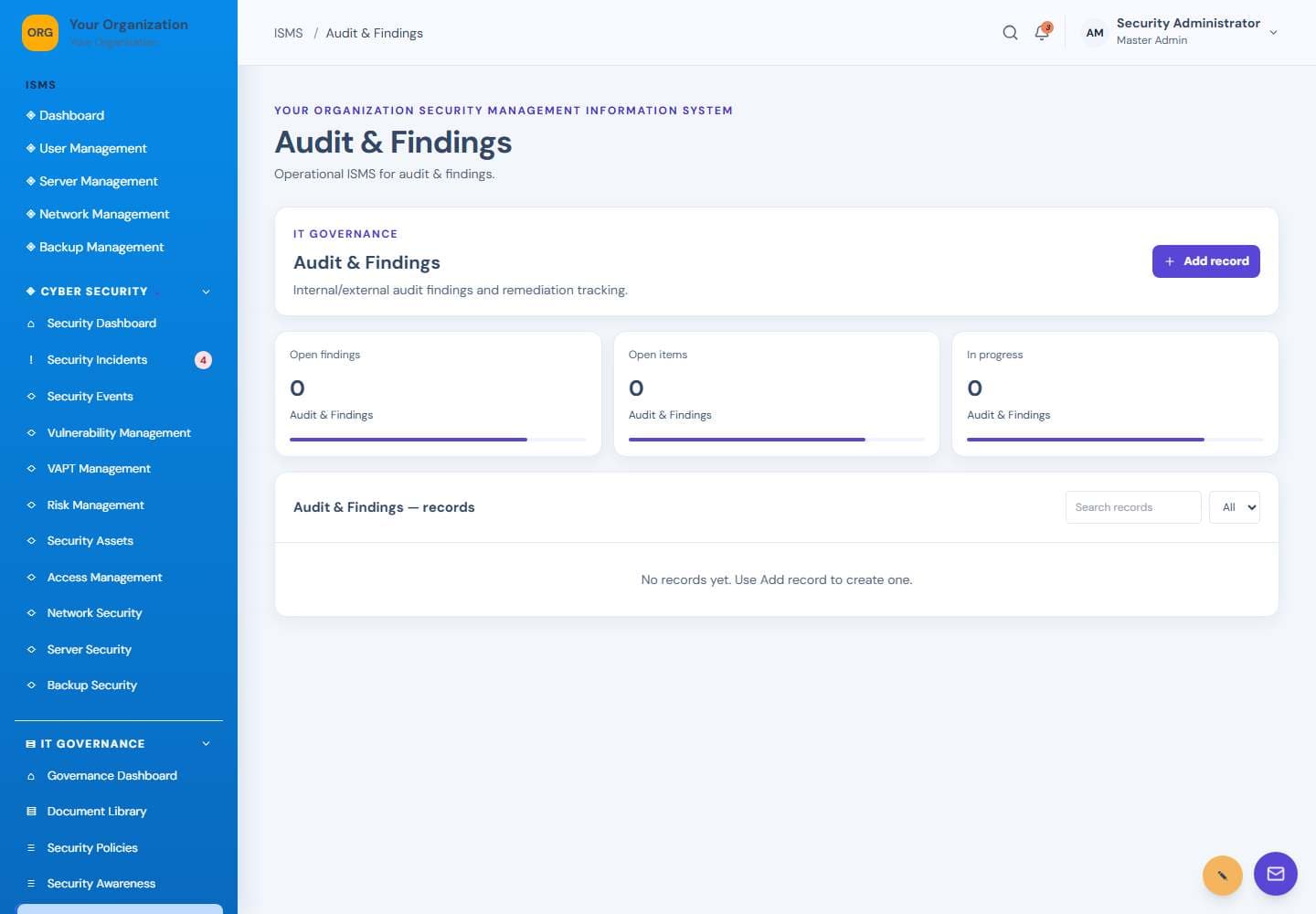Select Server Security in sidebar
Screen dimensions: 1316x914
point(89,650)
